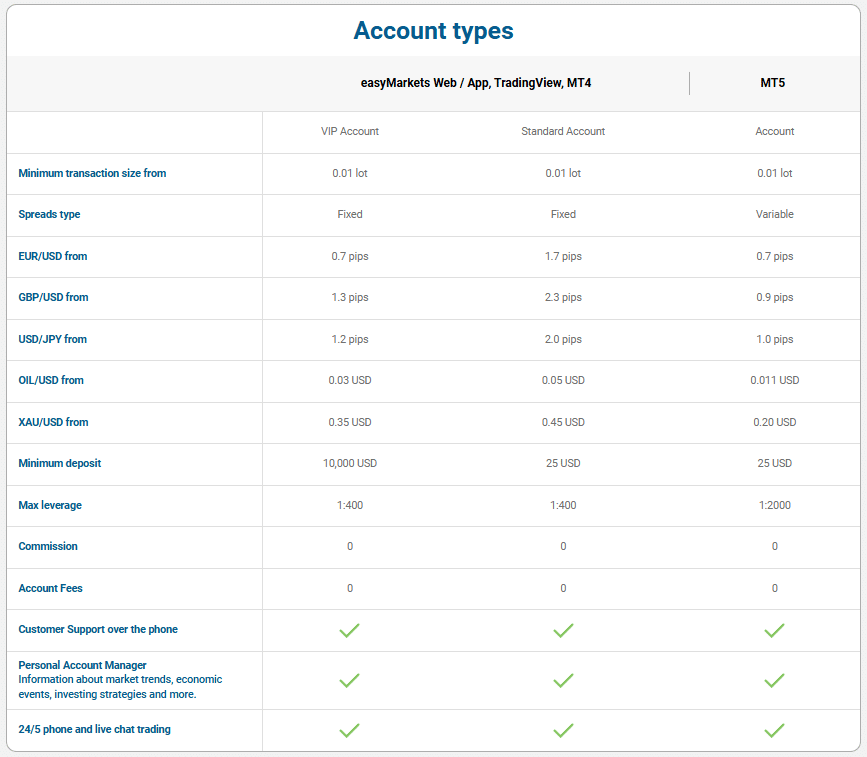Click the USD/JPY from row label
867x757 pixels.
coord(53,339)
